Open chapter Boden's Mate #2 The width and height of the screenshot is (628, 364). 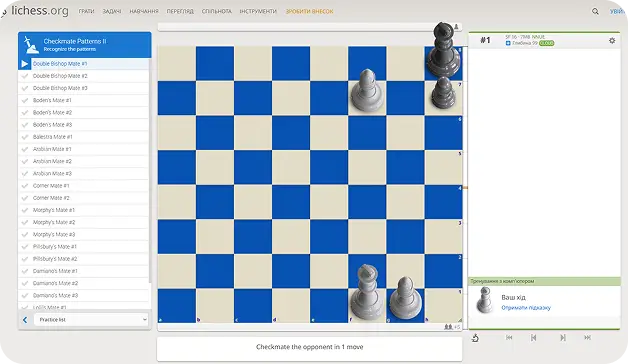tap(84, 113)
